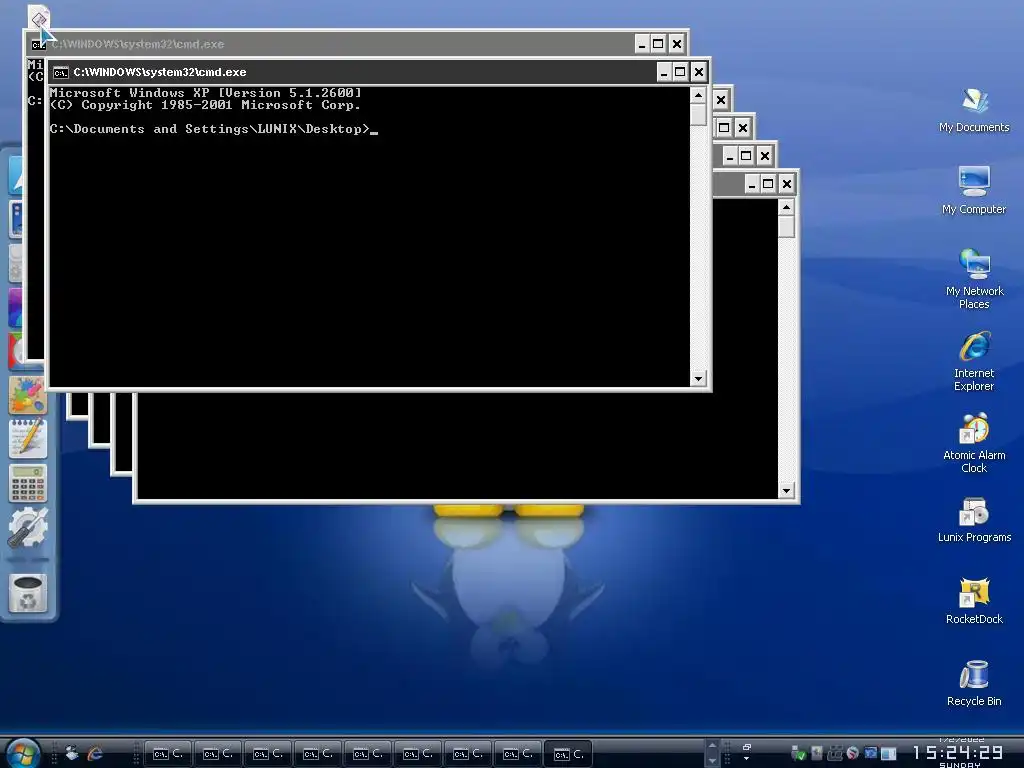The image size is (1024, 768).
Task: Click the scrollbar thumb in the active cmd window
Action: point(698,114)
